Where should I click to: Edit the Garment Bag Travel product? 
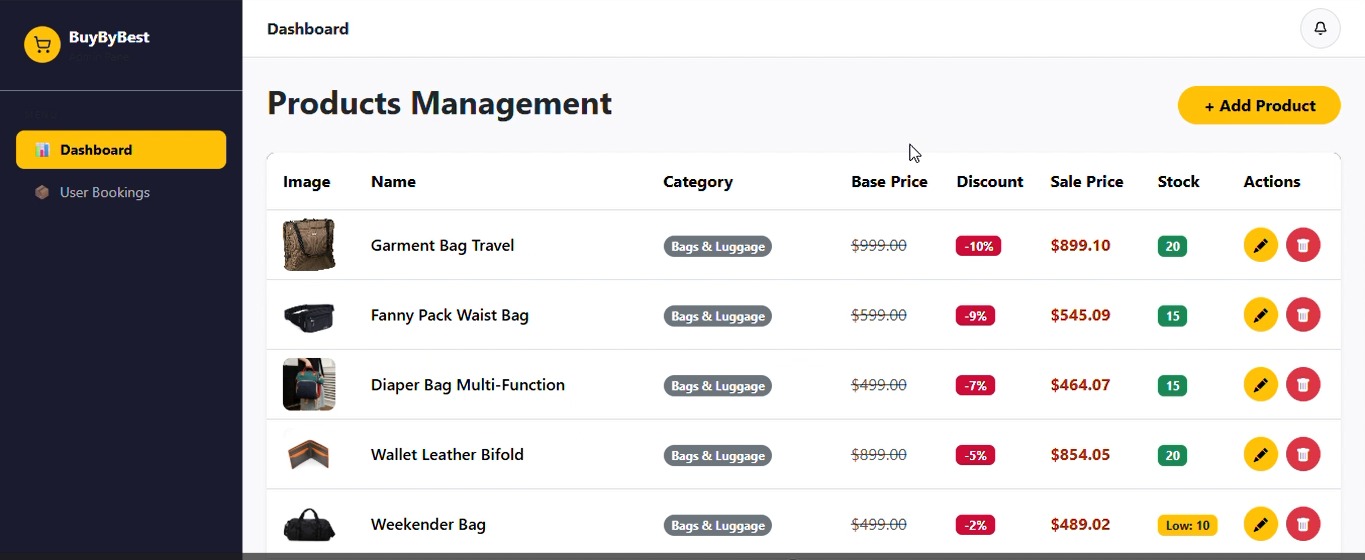pos(1261,245)
